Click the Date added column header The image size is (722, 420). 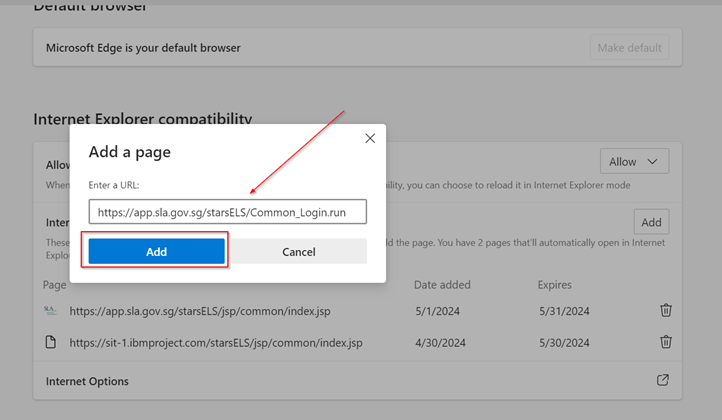pyautogui.click(x=442, y=285)
